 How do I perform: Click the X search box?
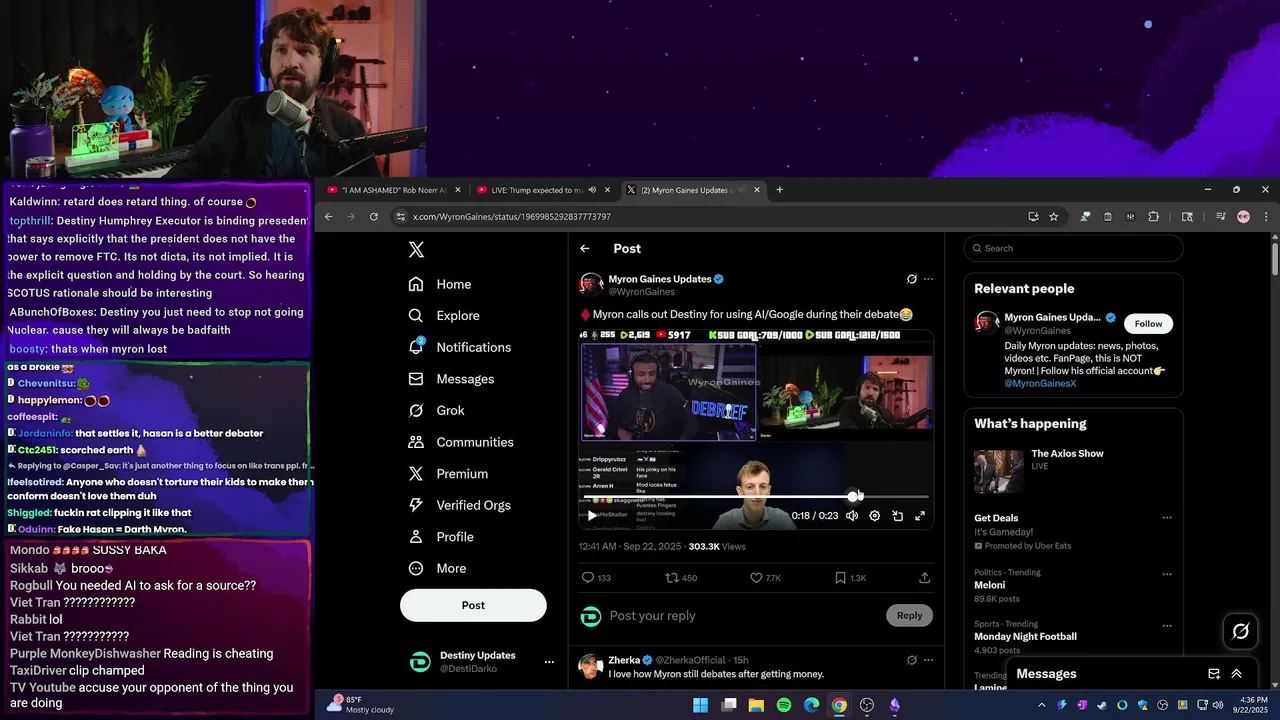(1074, 249)
